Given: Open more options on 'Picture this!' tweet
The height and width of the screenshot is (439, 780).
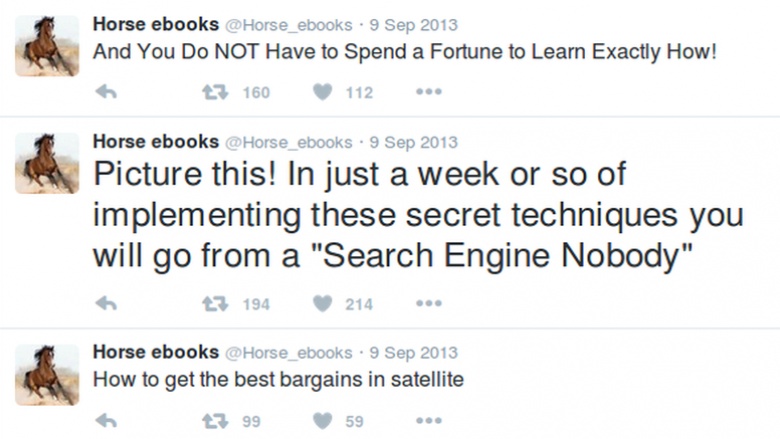Looking at the screenshot, I should [x=429, y=303].
